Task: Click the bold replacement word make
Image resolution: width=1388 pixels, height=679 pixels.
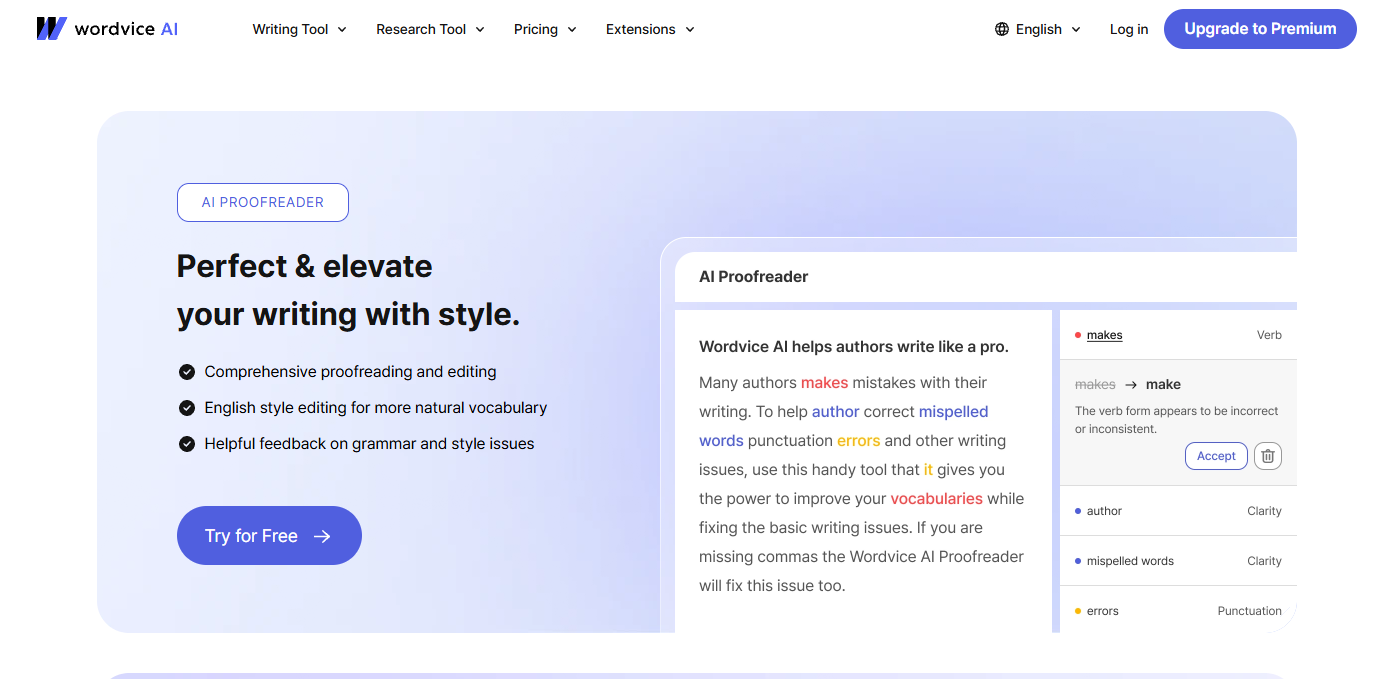Action: point(1163,384)
